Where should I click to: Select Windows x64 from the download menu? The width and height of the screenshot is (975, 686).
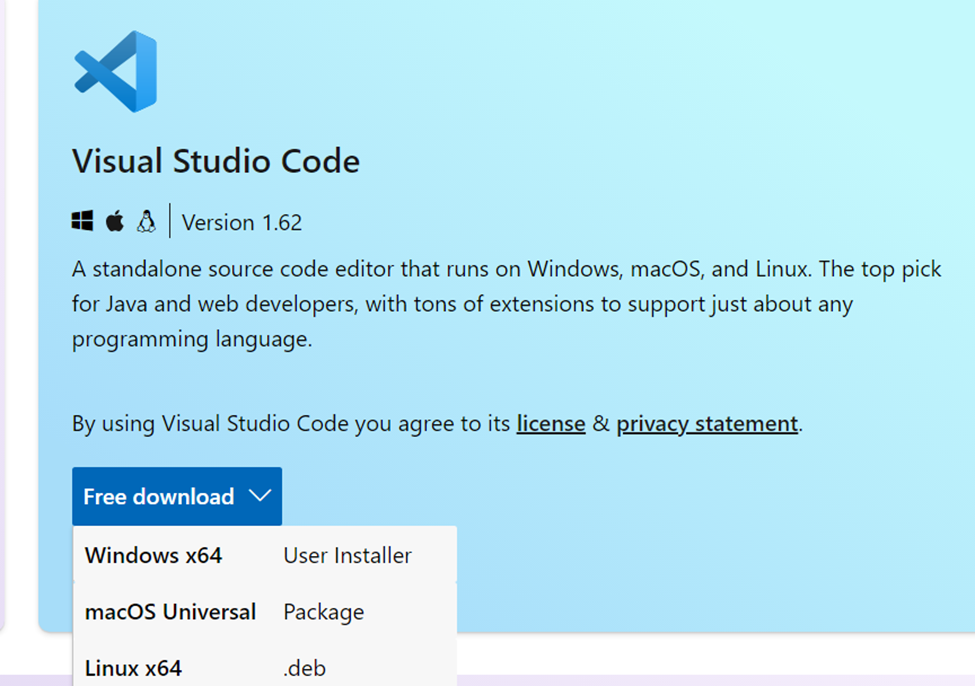coord(154,555)
